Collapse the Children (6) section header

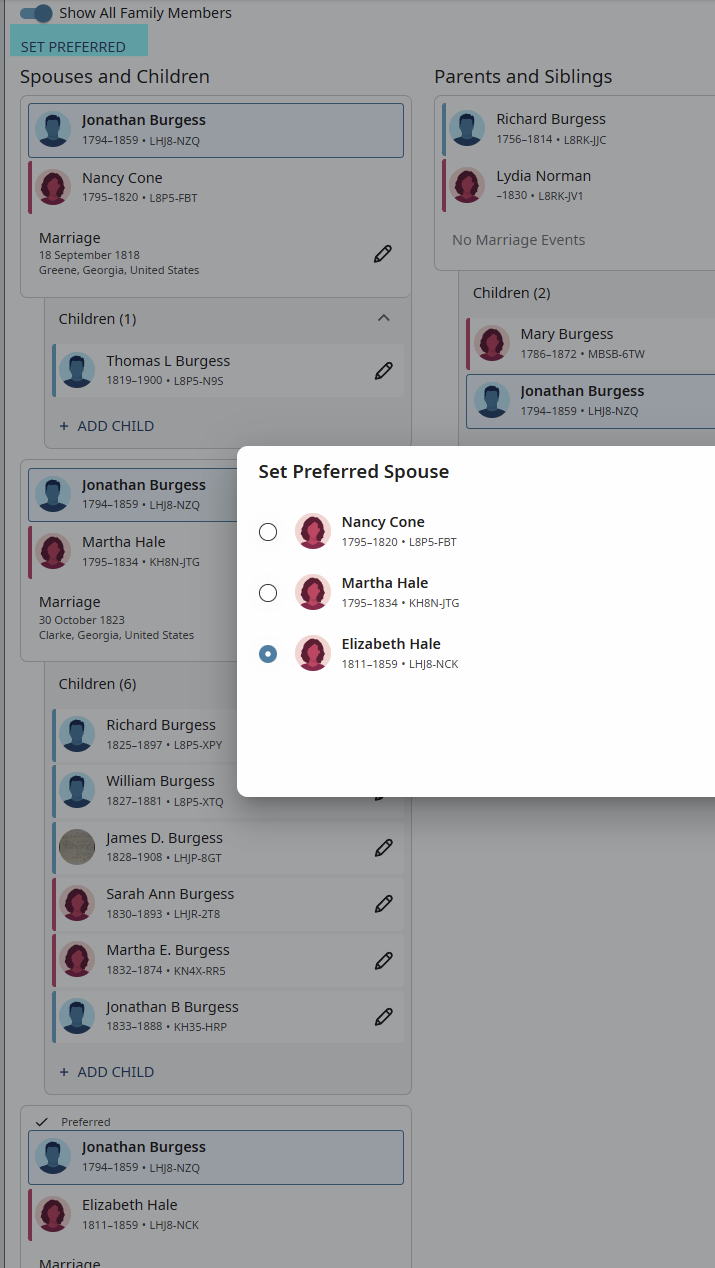98,684
